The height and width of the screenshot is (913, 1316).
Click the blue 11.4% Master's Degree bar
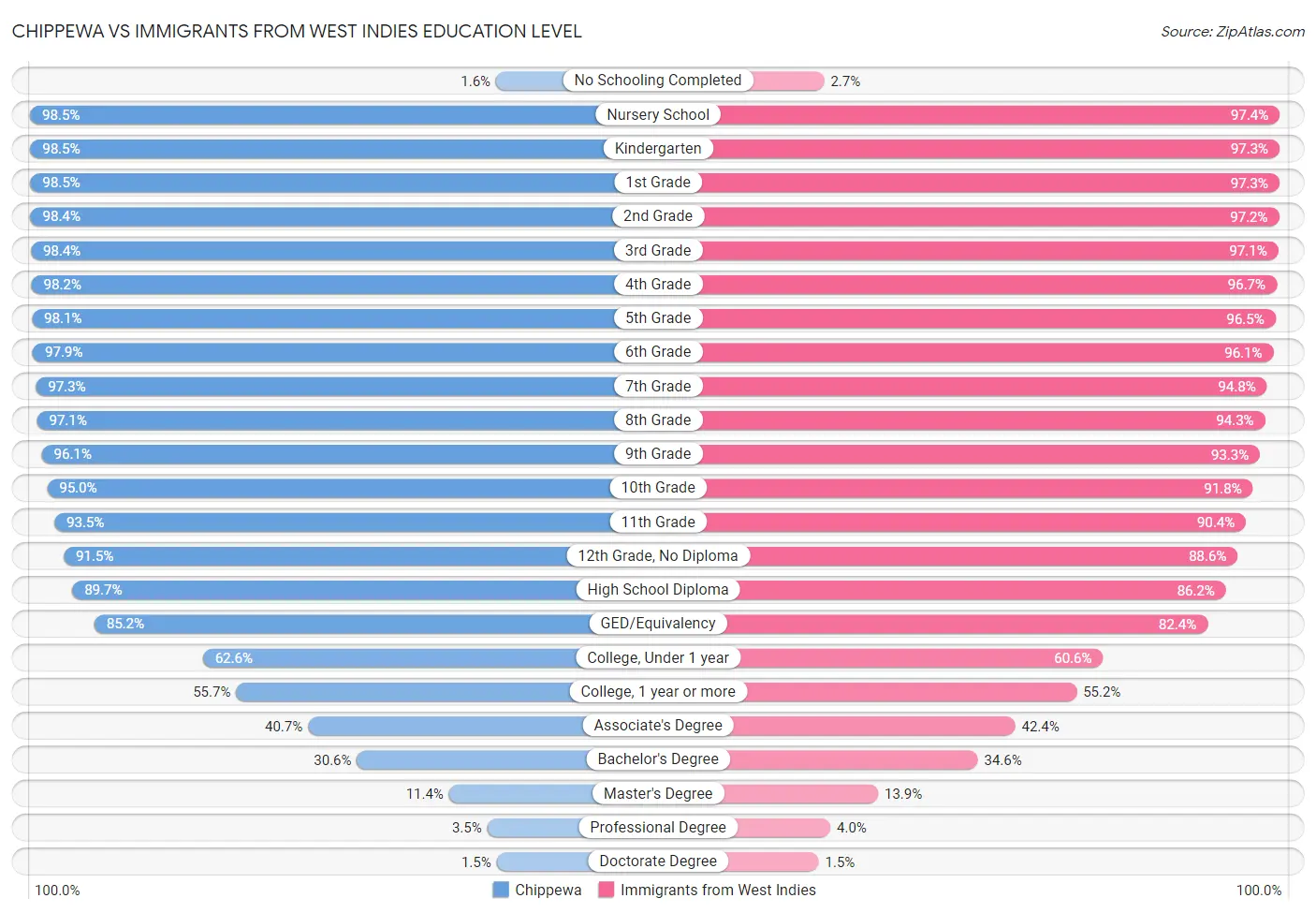520,793
